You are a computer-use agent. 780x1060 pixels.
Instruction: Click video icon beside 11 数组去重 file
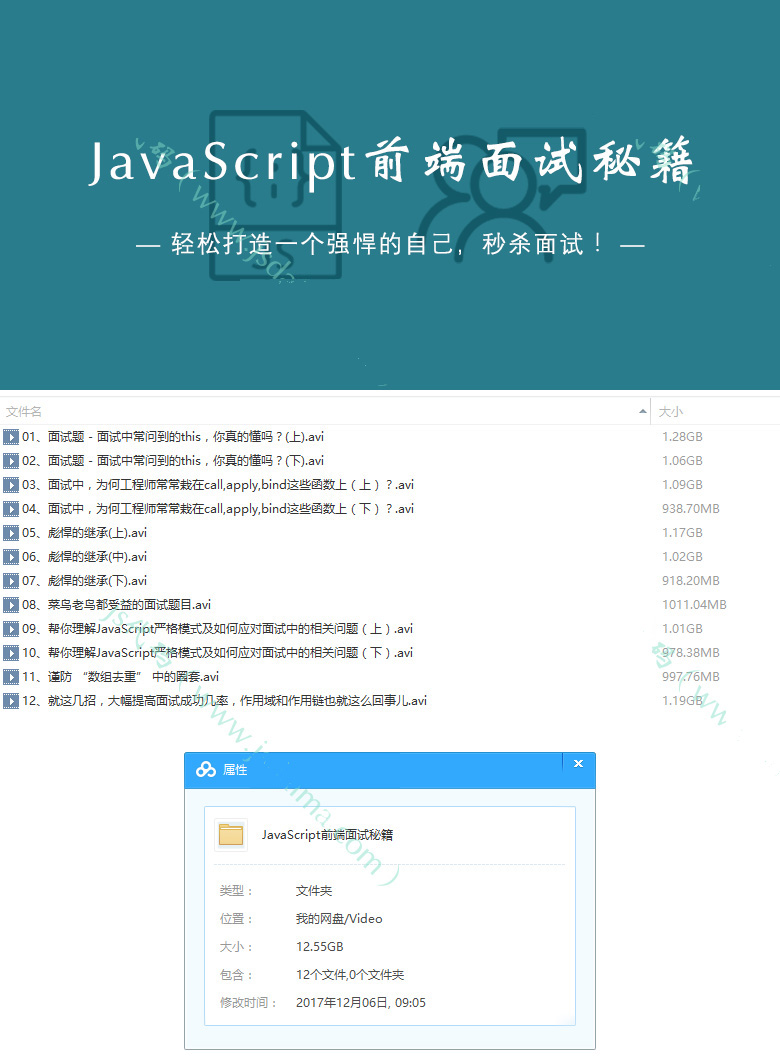point(11,677)
